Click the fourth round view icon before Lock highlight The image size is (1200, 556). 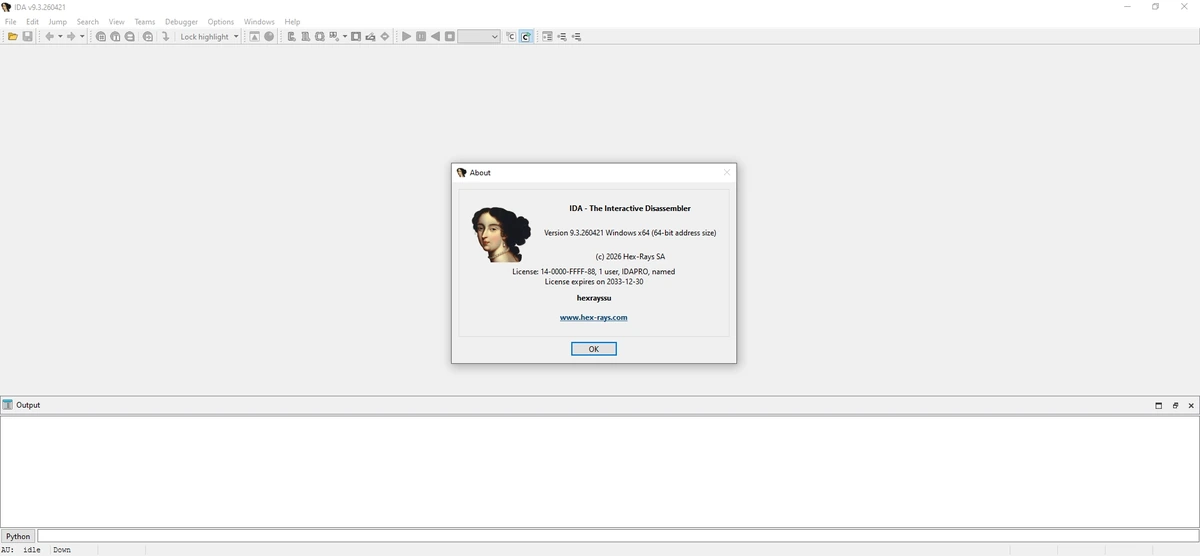point(148,37)
